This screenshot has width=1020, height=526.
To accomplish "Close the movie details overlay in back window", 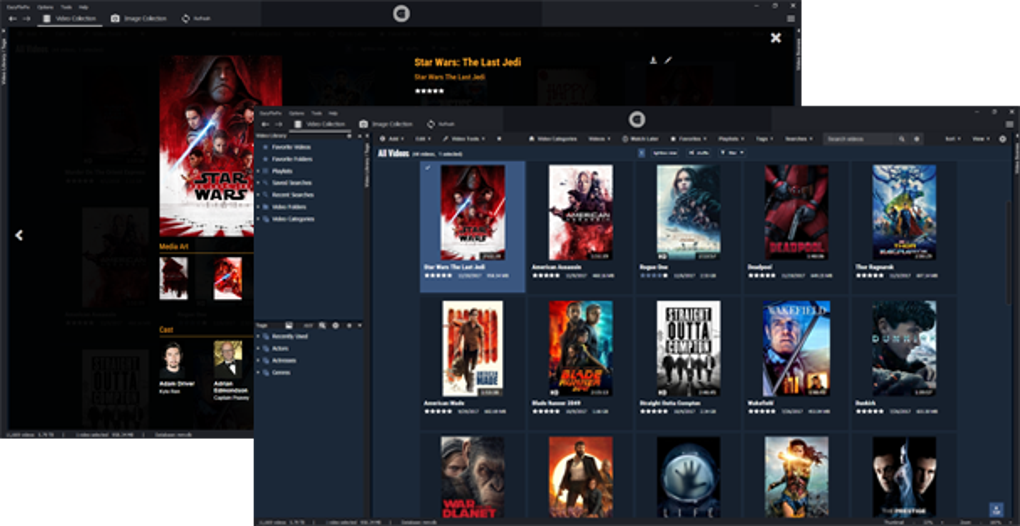I will (775, 38).
